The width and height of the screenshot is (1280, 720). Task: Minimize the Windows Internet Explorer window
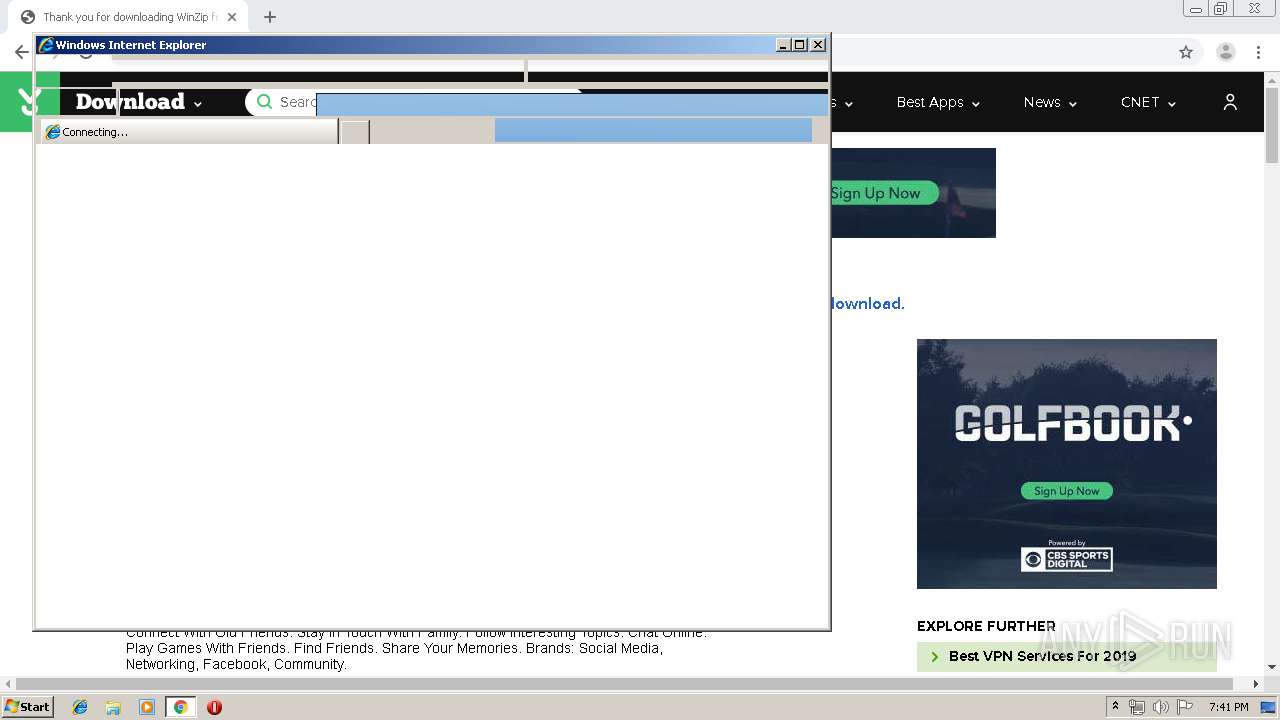click(x=784, y=45)
